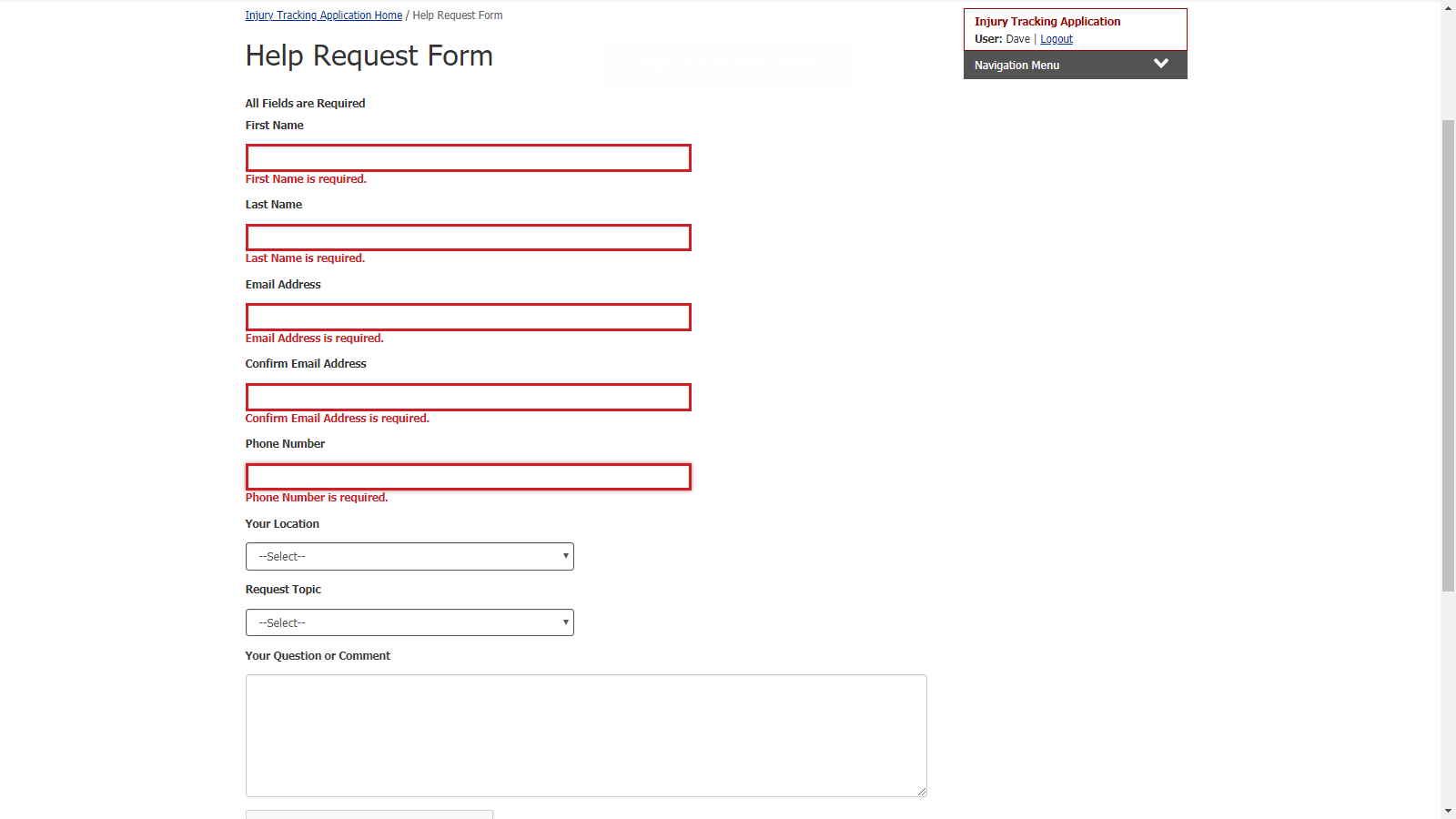This screenshot has height=819, width=1456.
Task: Open the Request Topic dropdown
Action: [x=409, y=622]
